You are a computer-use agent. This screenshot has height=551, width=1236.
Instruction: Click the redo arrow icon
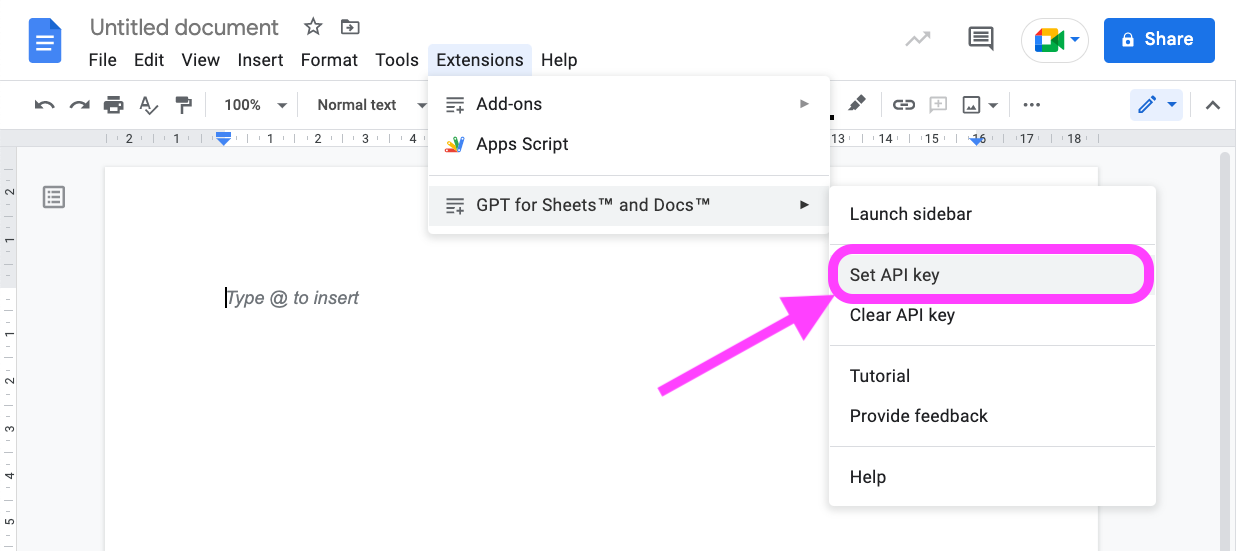point(79,105)
